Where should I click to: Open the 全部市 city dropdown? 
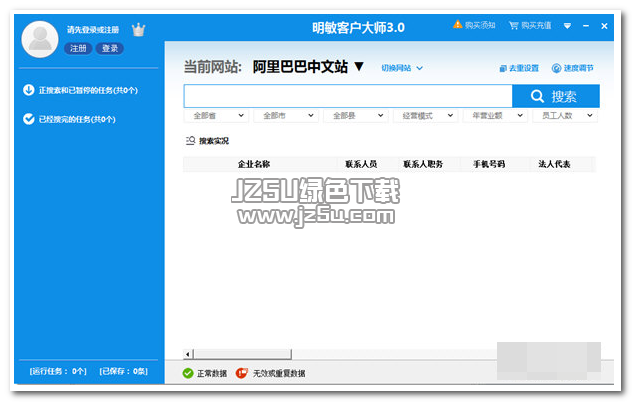[286, 116]
